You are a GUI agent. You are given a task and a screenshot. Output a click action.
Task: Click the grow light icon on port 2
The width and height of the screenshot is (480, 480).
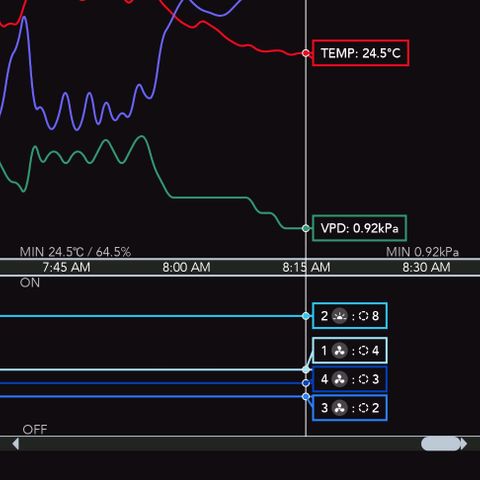point(340,316)
